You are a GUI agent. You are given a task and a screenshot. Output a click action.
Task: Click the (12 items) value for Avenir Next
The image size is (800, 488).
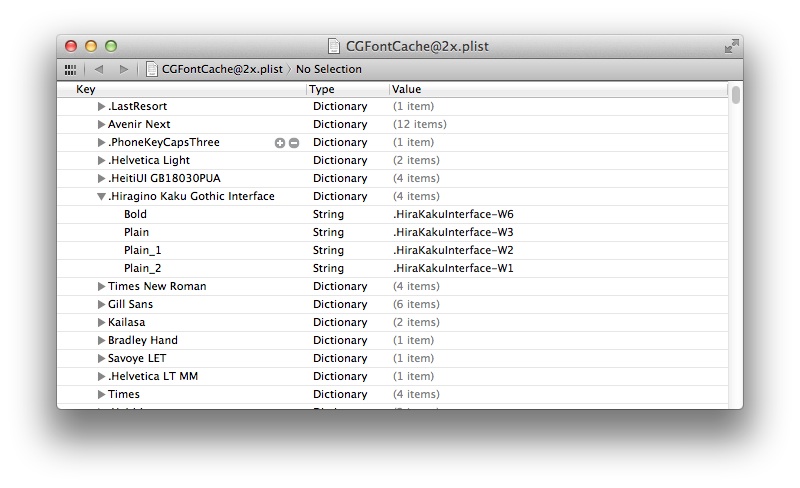coord(419,124)
